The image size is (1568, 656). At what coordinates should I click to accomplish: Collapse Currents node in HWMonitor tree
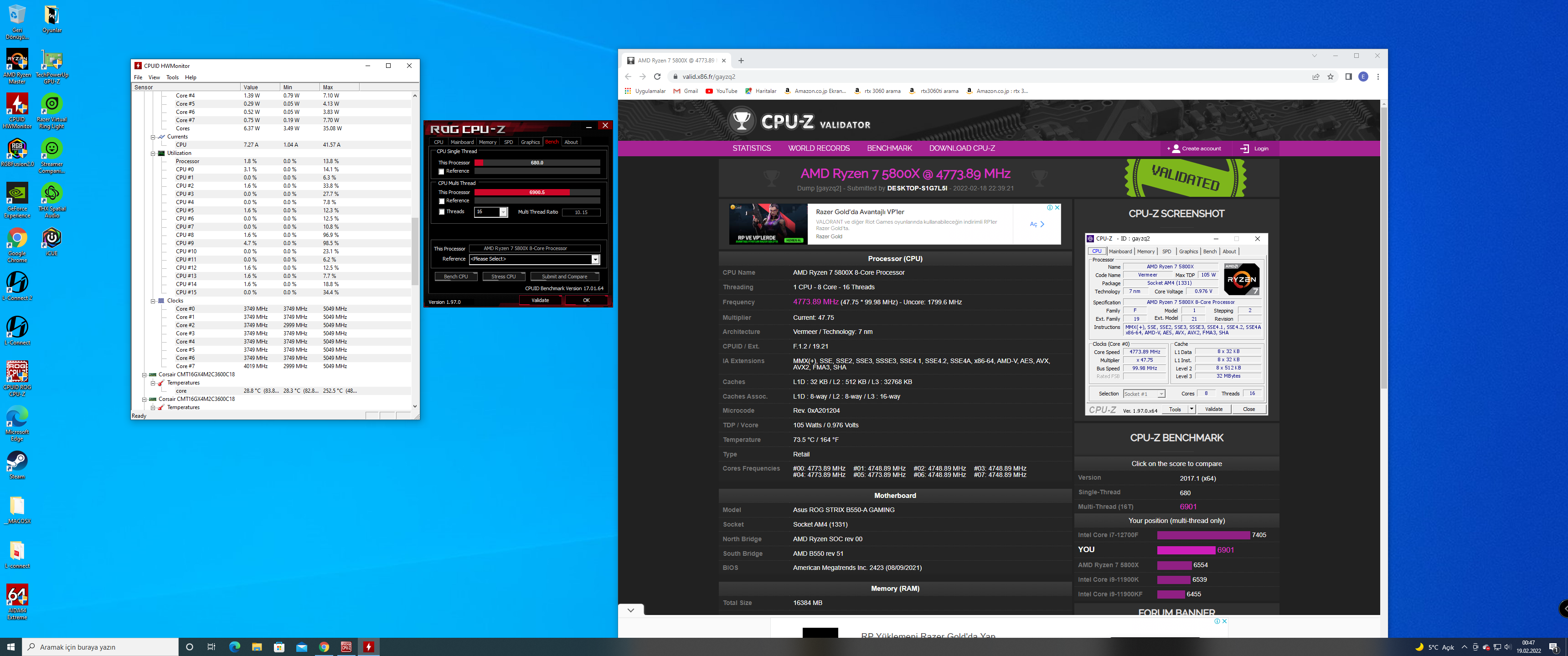154,137
